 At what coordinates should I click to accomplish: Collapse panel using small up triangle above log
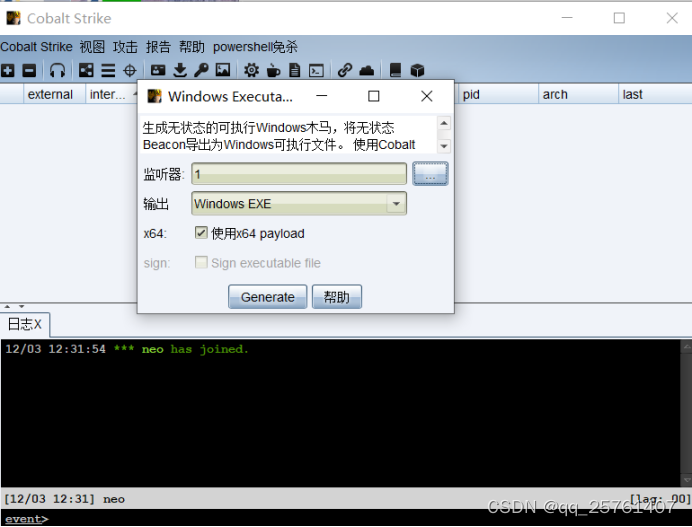tap(7, 306)
